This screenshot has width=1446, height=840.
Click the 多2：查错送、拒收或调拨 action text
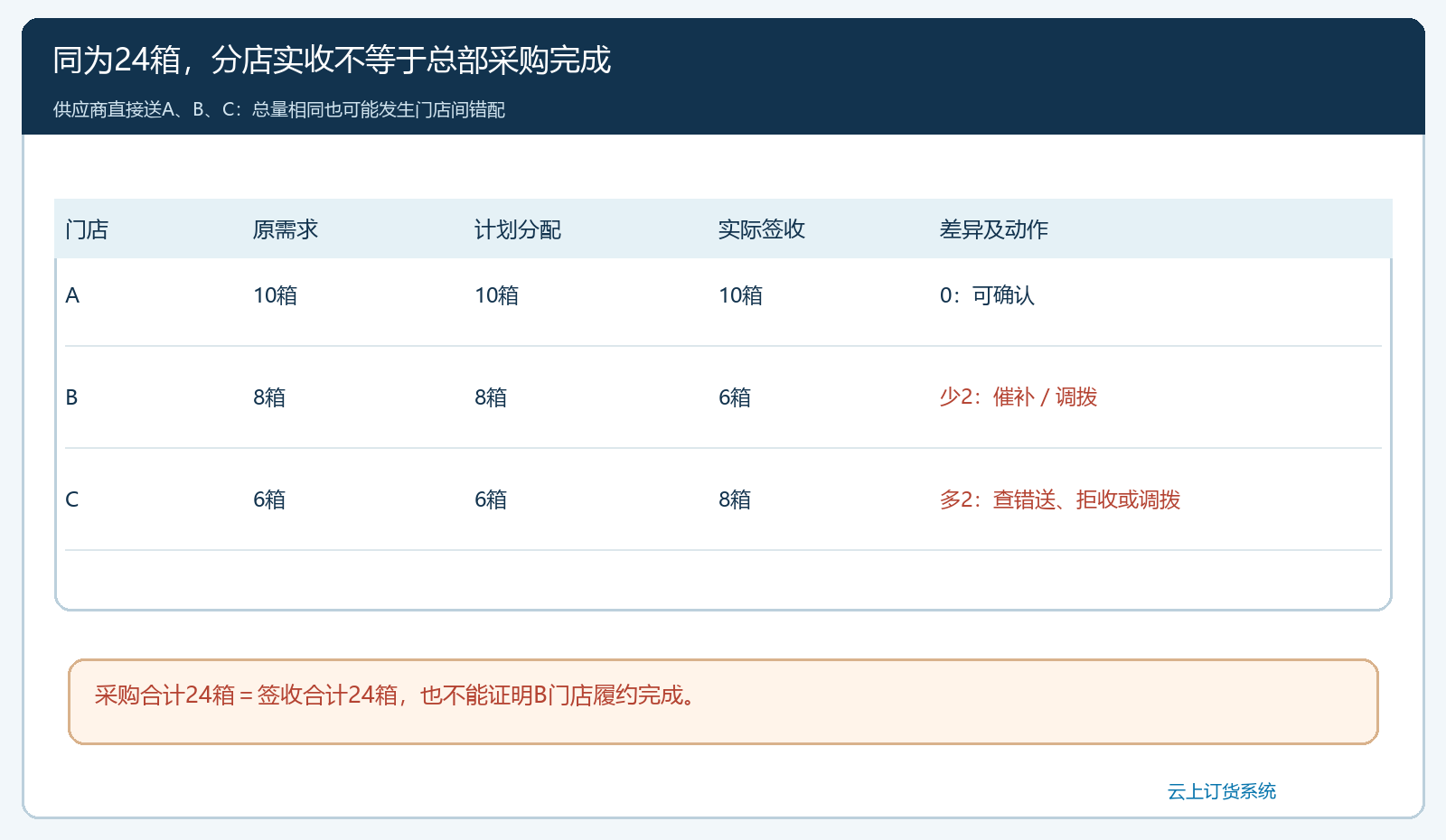[1060, 499]
